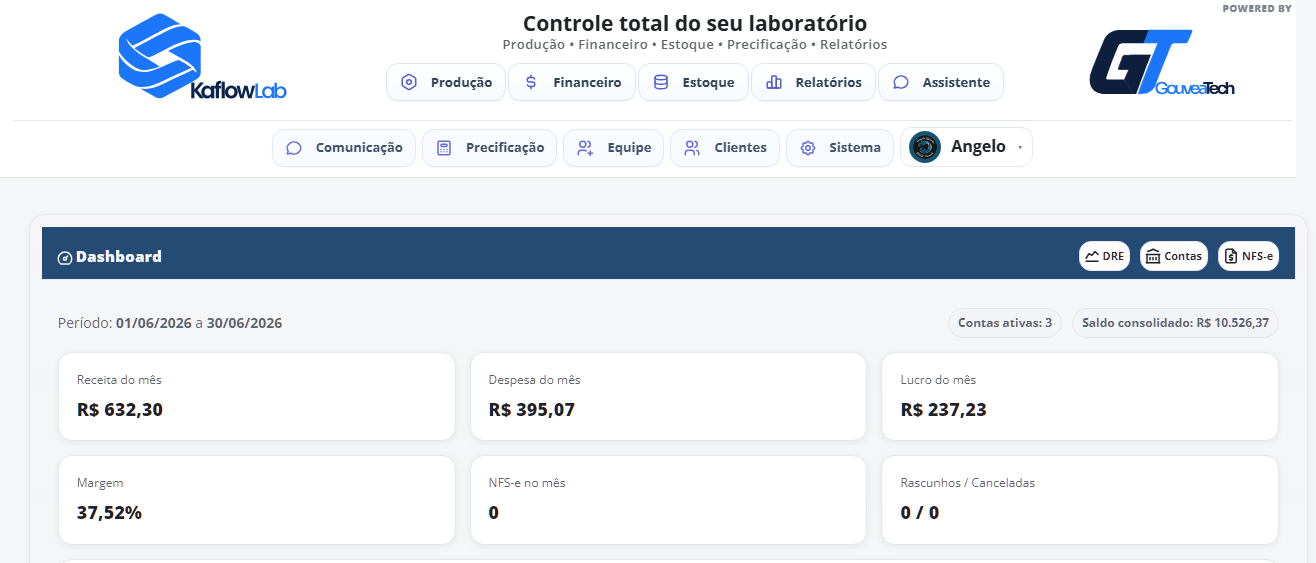
Task: Click the bar chart icon in Relatórios
Action: point(774,82)
